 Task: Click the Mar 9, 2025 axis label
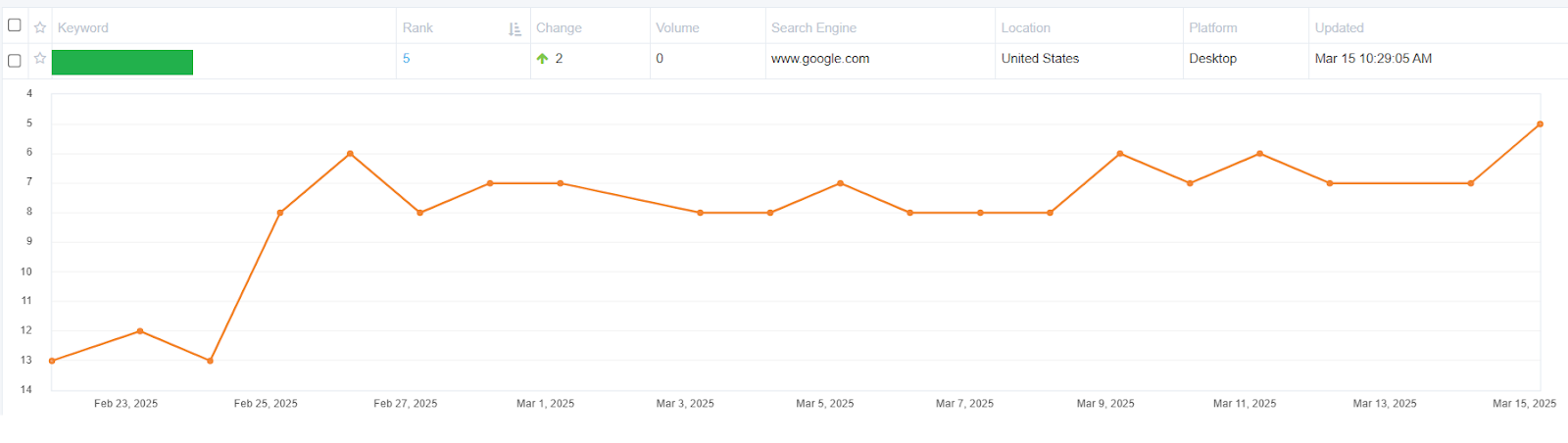(x=1105, y=404)
